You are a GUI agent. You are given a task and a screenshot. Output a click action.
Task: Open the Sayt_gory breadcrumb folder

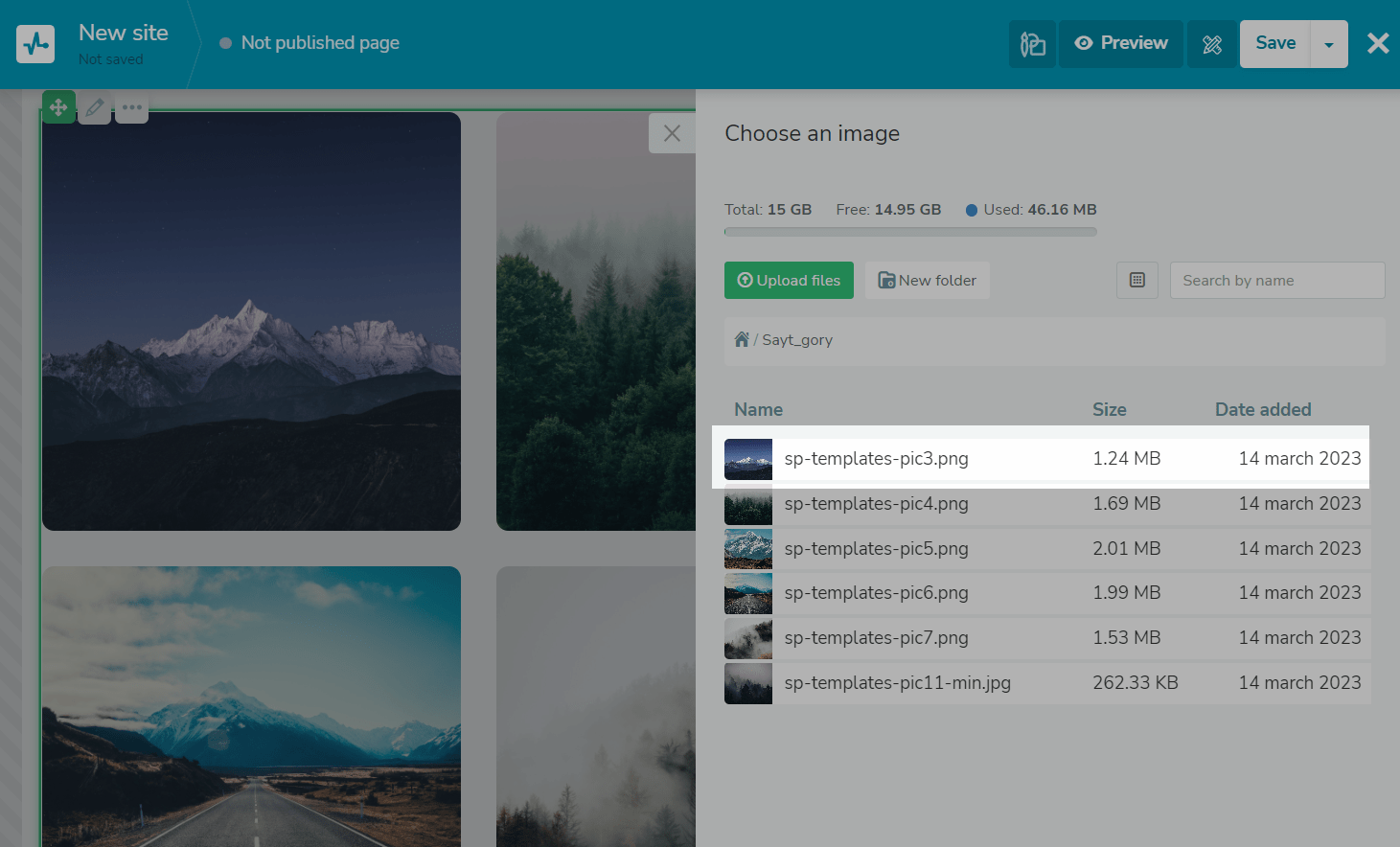796,340
